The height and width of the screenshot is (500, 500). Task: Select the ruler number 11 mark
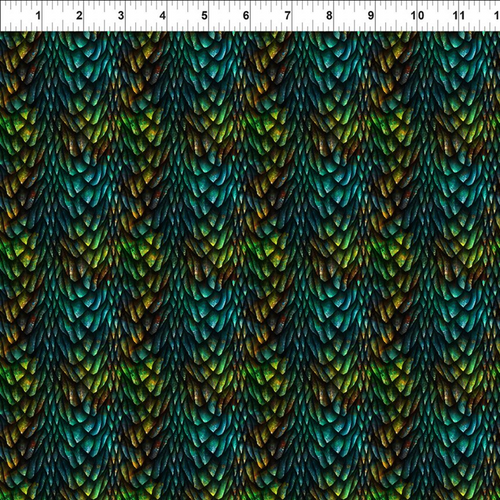pyautogui.click(x=459, y=15)
